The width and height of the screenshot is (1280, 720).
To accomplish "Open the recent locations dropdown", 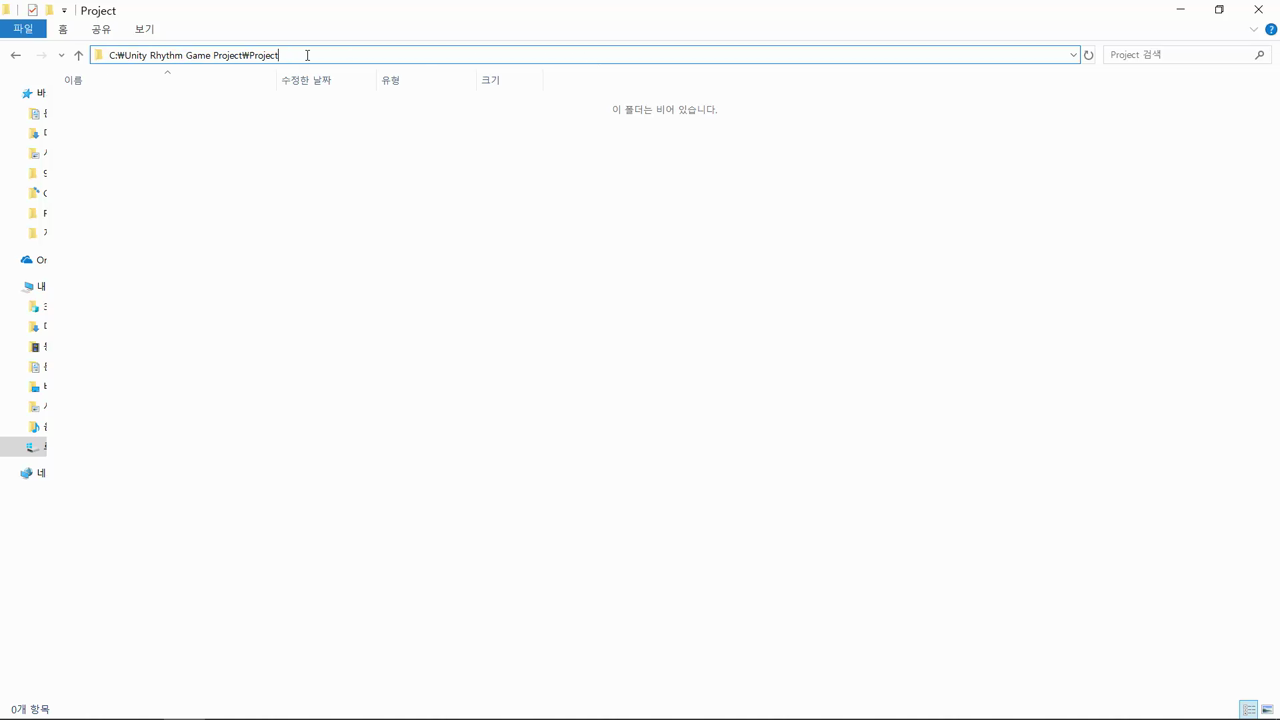I will click(x=61, y=55).
